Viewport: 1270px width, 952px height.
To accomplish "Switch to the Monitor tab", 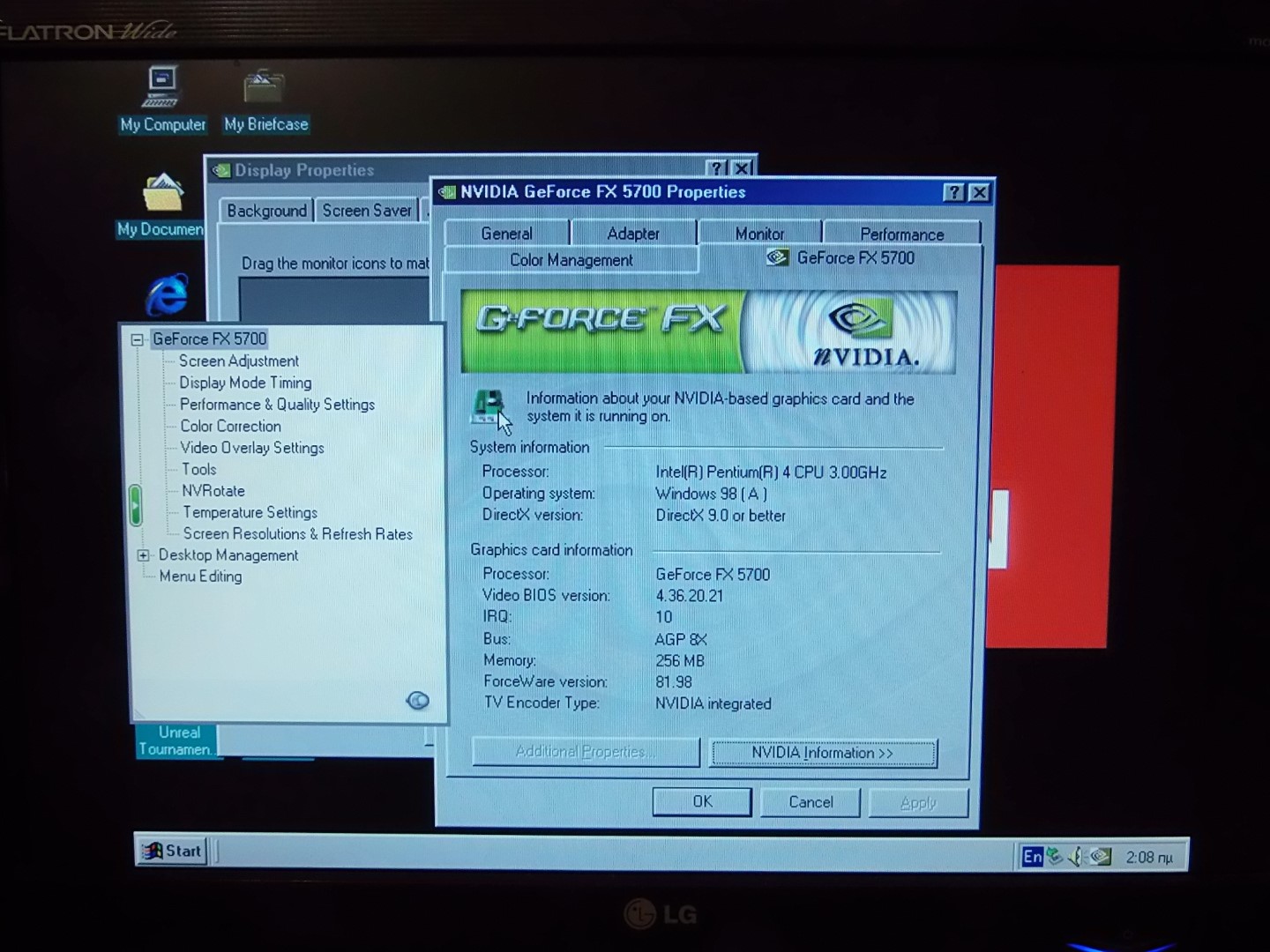I will (759, 234).
